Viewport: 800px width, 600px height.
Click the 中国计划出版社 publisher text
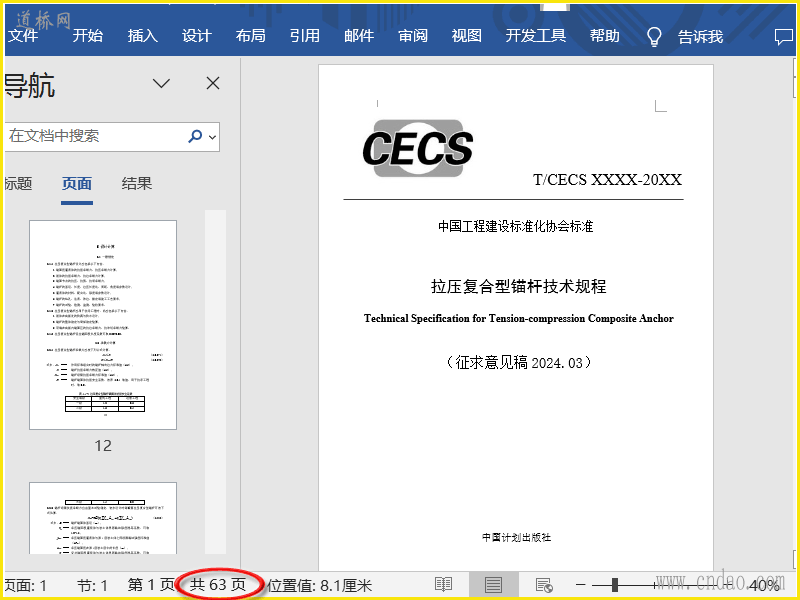[516, 537]
